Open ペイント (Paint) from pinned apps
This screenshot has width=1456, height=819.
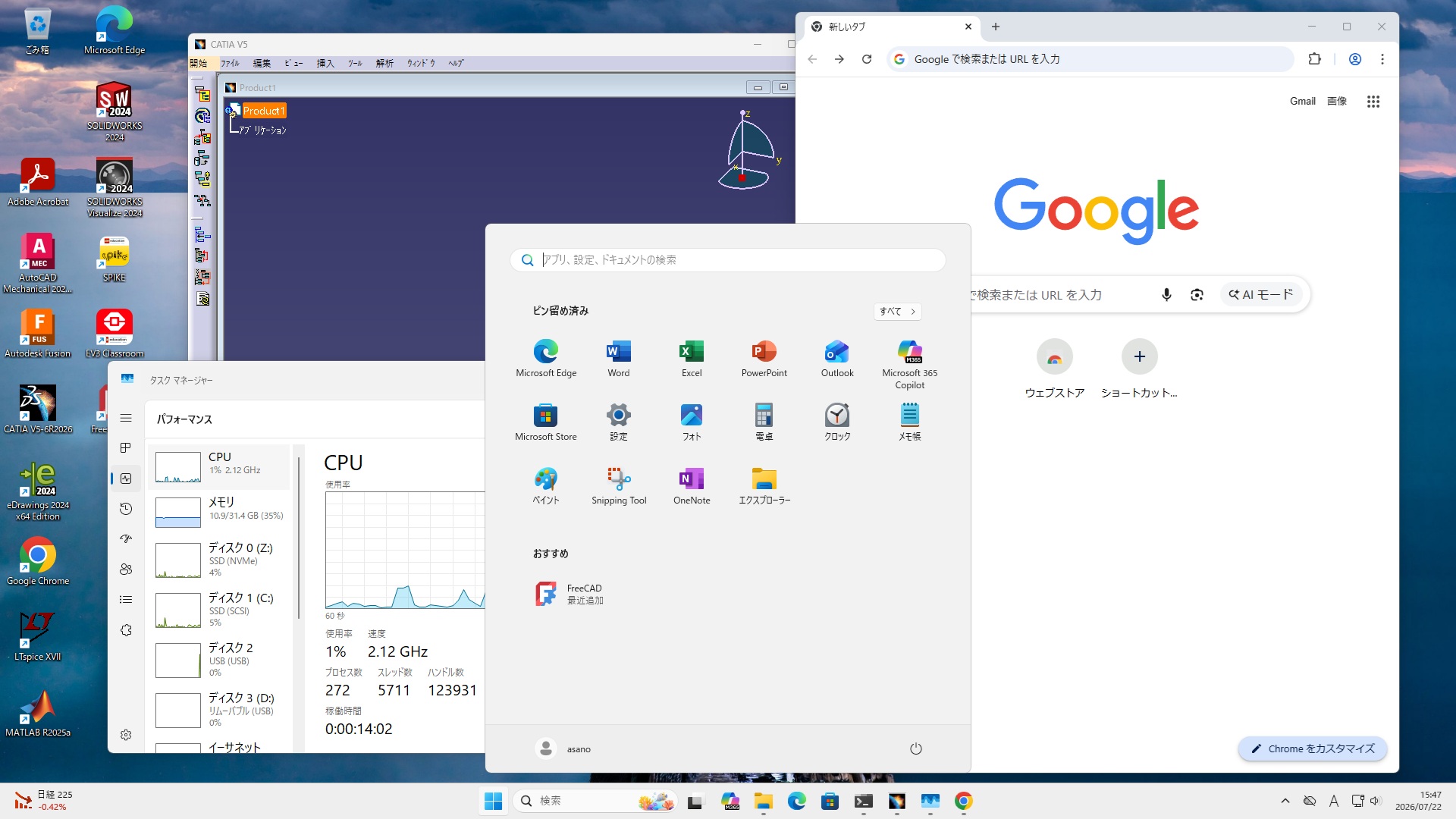(546, 486)
